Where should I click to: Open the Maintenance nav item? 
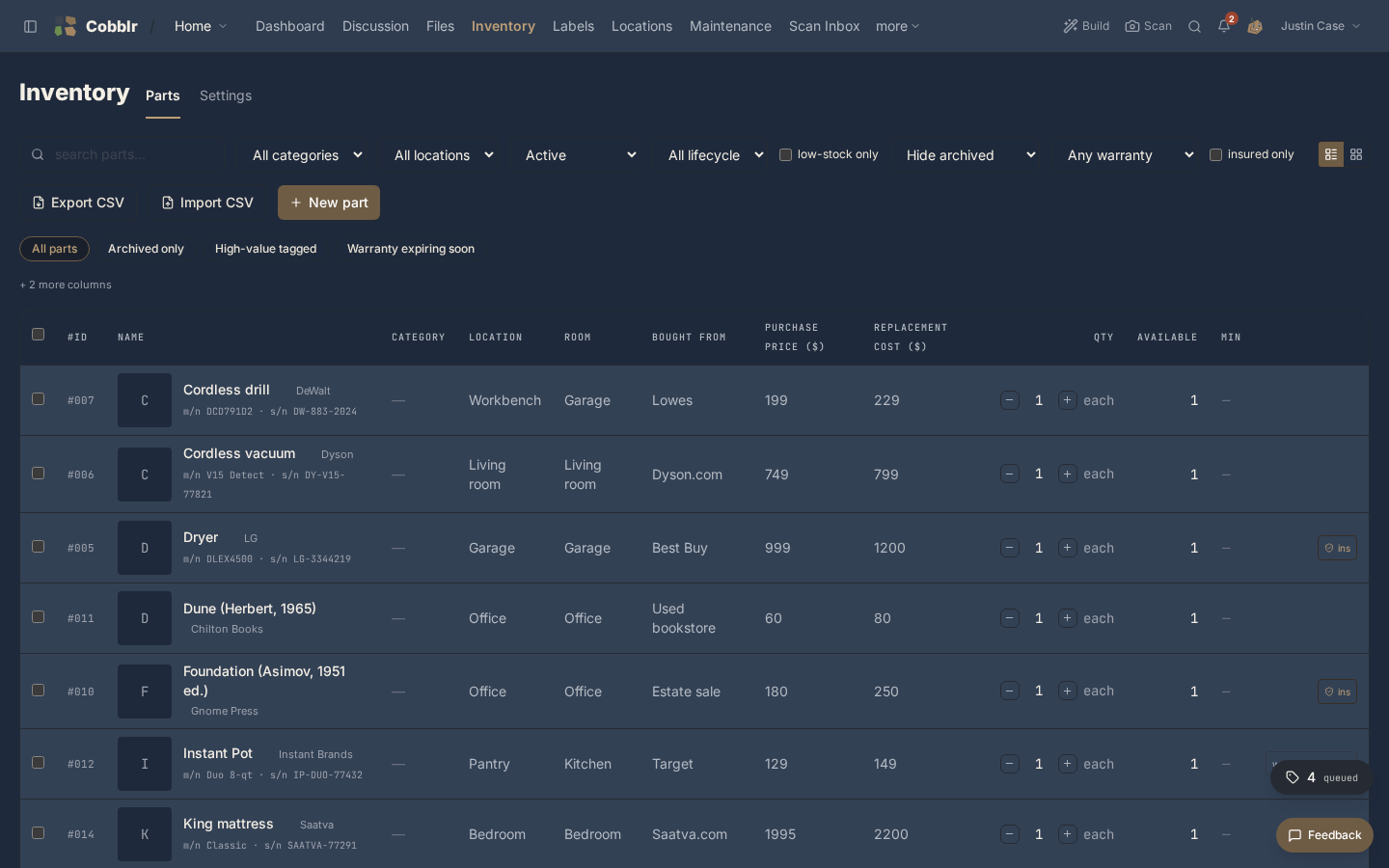[x=730, y=26]
